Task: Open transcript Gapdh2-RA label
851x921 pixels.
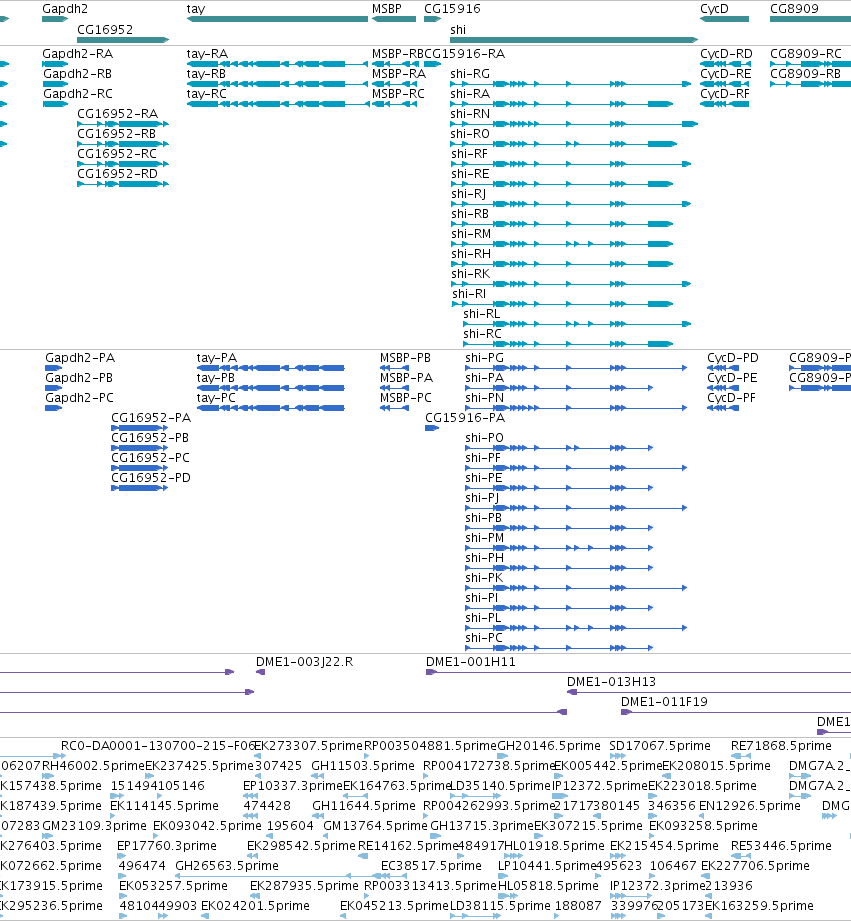Action: coord(78,53)
